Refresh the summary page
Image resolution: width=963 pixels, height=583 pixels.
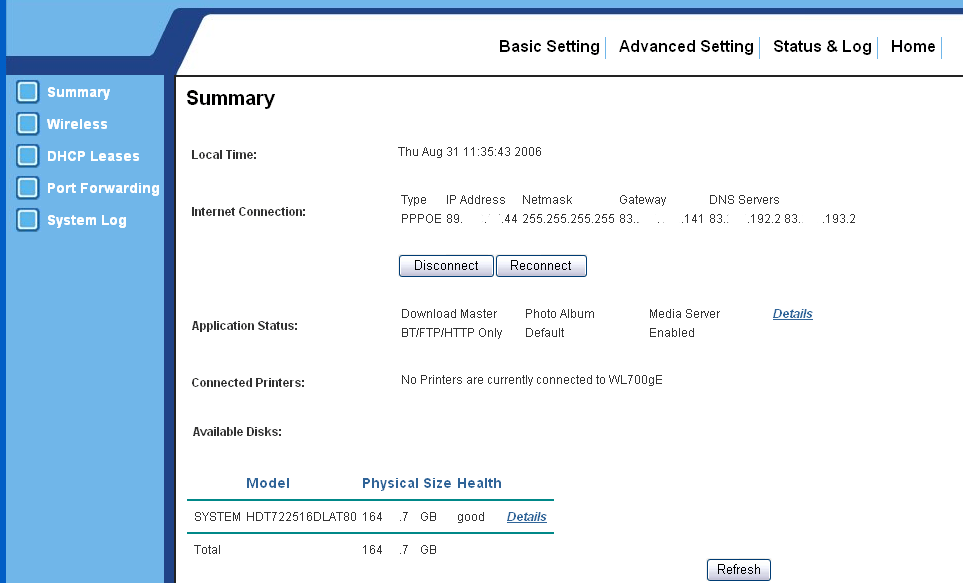point(739,570)
